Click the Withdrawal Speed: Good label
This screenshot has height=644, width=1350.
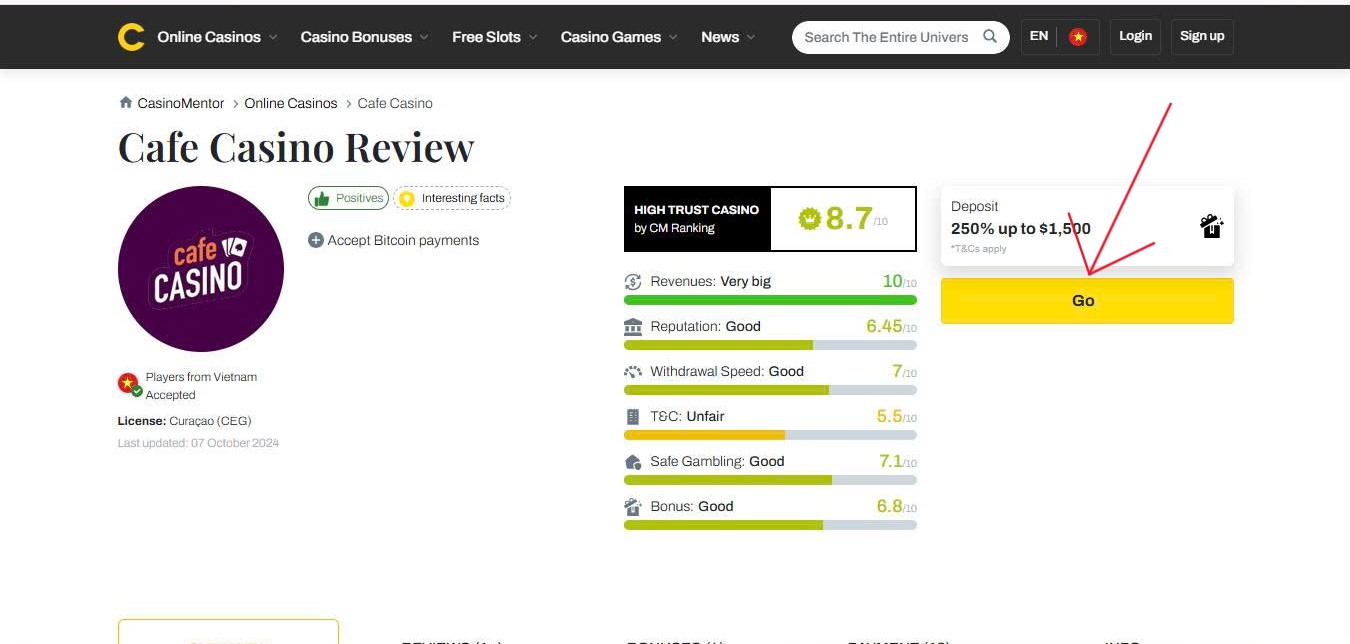(x=727, y=371)
